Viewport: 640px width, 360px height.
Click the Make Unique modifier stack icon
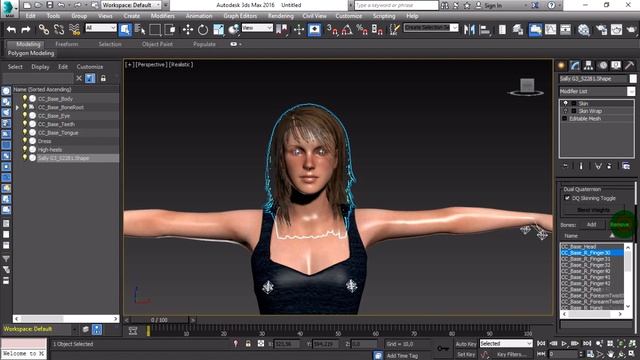[x=598, y=166]
